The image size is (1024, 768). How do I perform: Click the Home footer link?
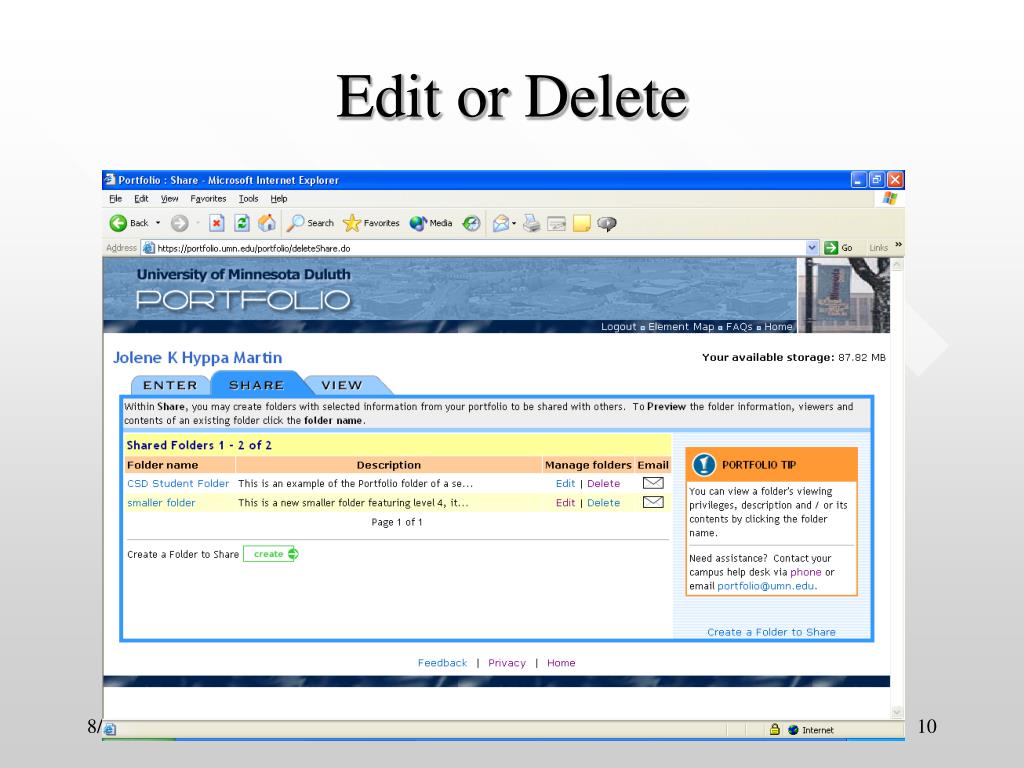pyautogui.click(x=561, y=663)
